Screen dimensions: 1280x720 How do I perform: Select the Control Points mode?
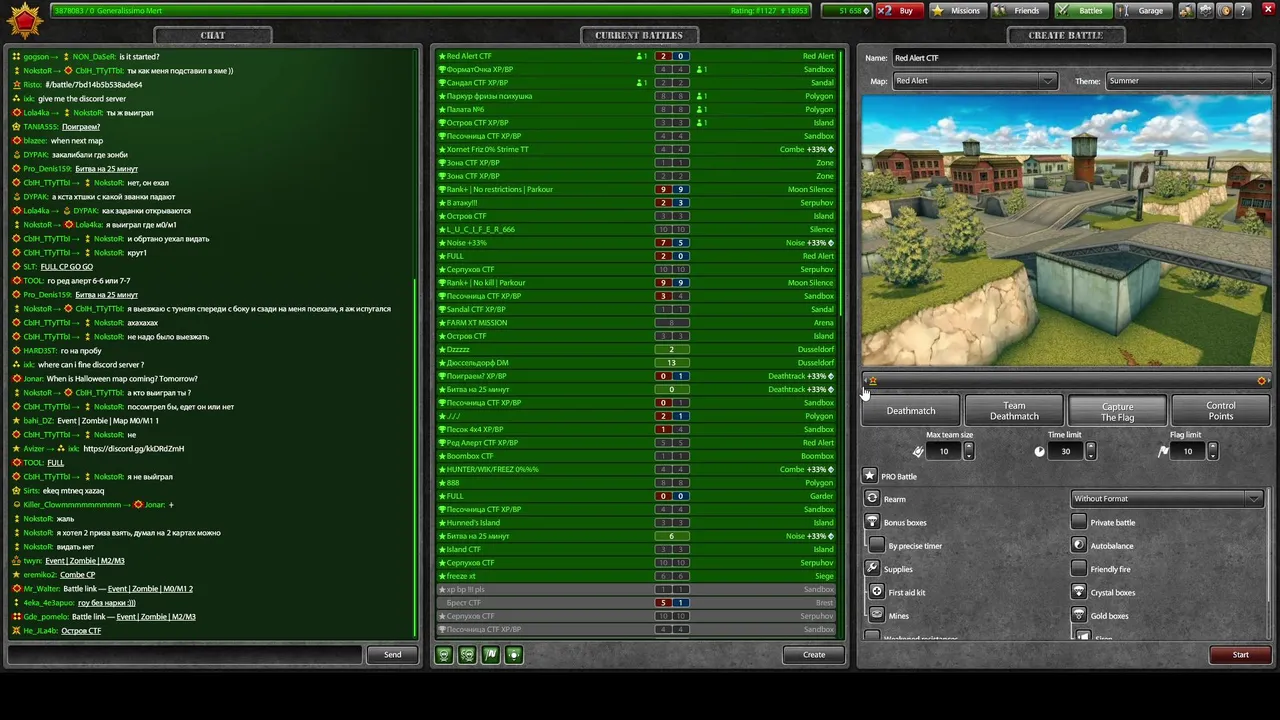point(1221,411)
